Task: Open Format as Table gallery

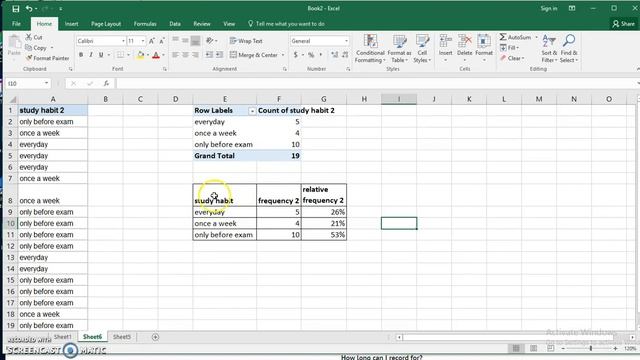Action: [x=399, y=49]
